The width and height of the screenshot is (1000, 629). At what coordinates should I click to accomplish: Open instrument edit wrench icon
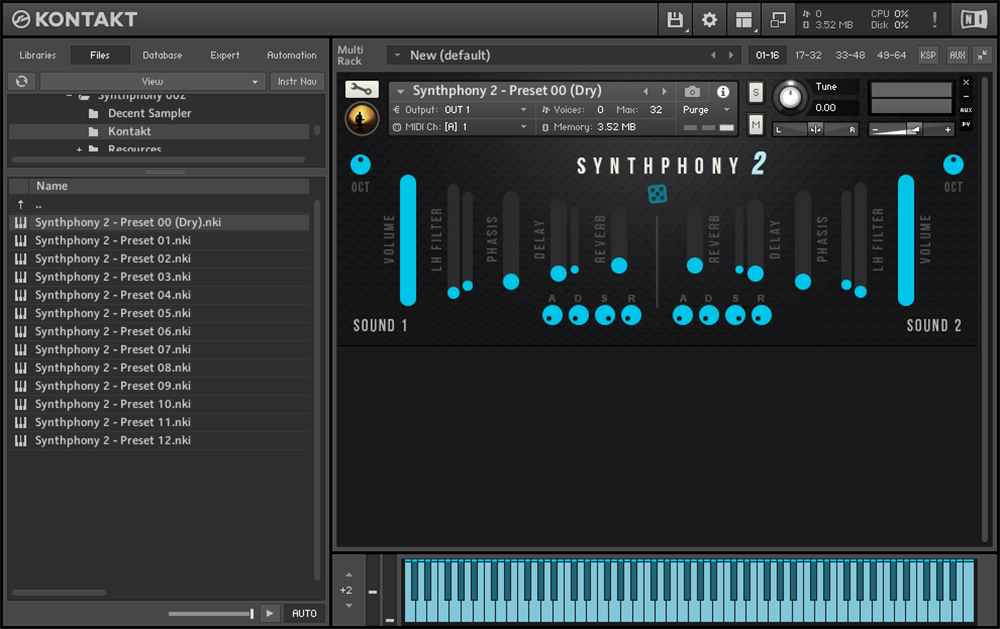click(x=362, y=89)
